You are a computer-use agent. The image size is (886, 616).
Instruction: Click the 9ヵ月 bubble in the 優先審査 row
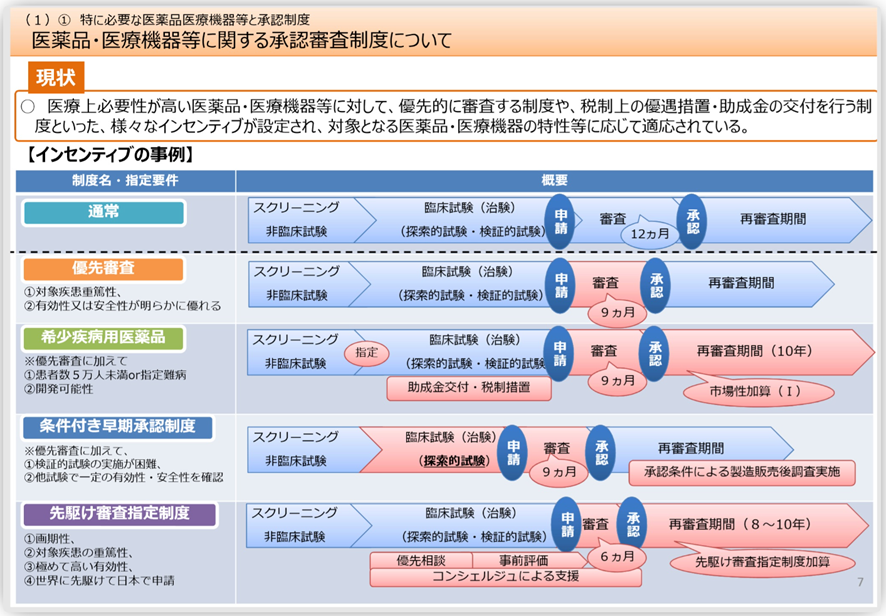click(x=617, y=312)
